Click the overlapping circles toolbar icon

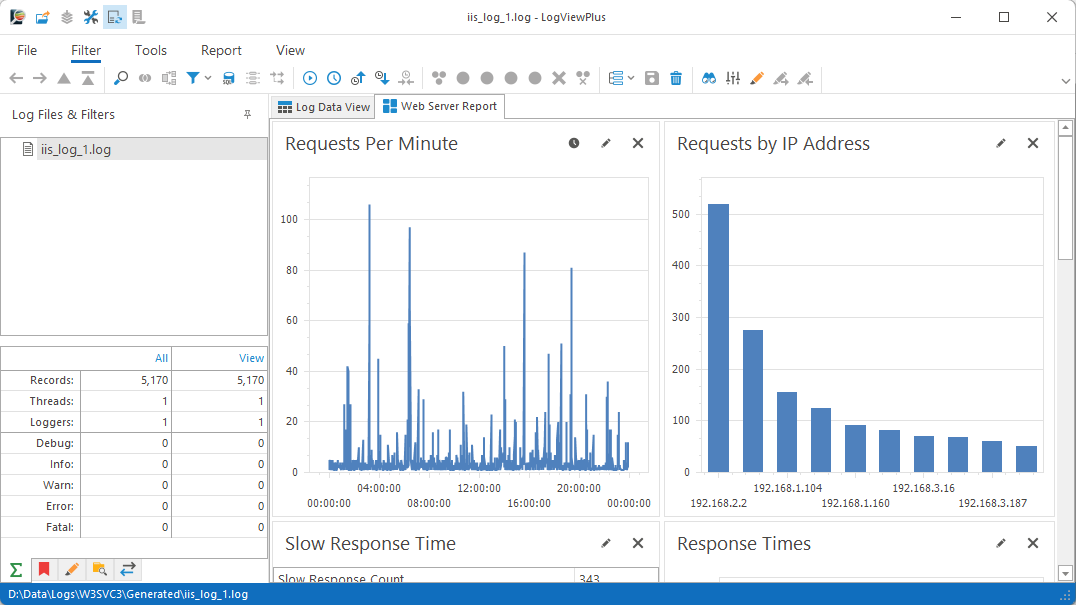(145, 78)
